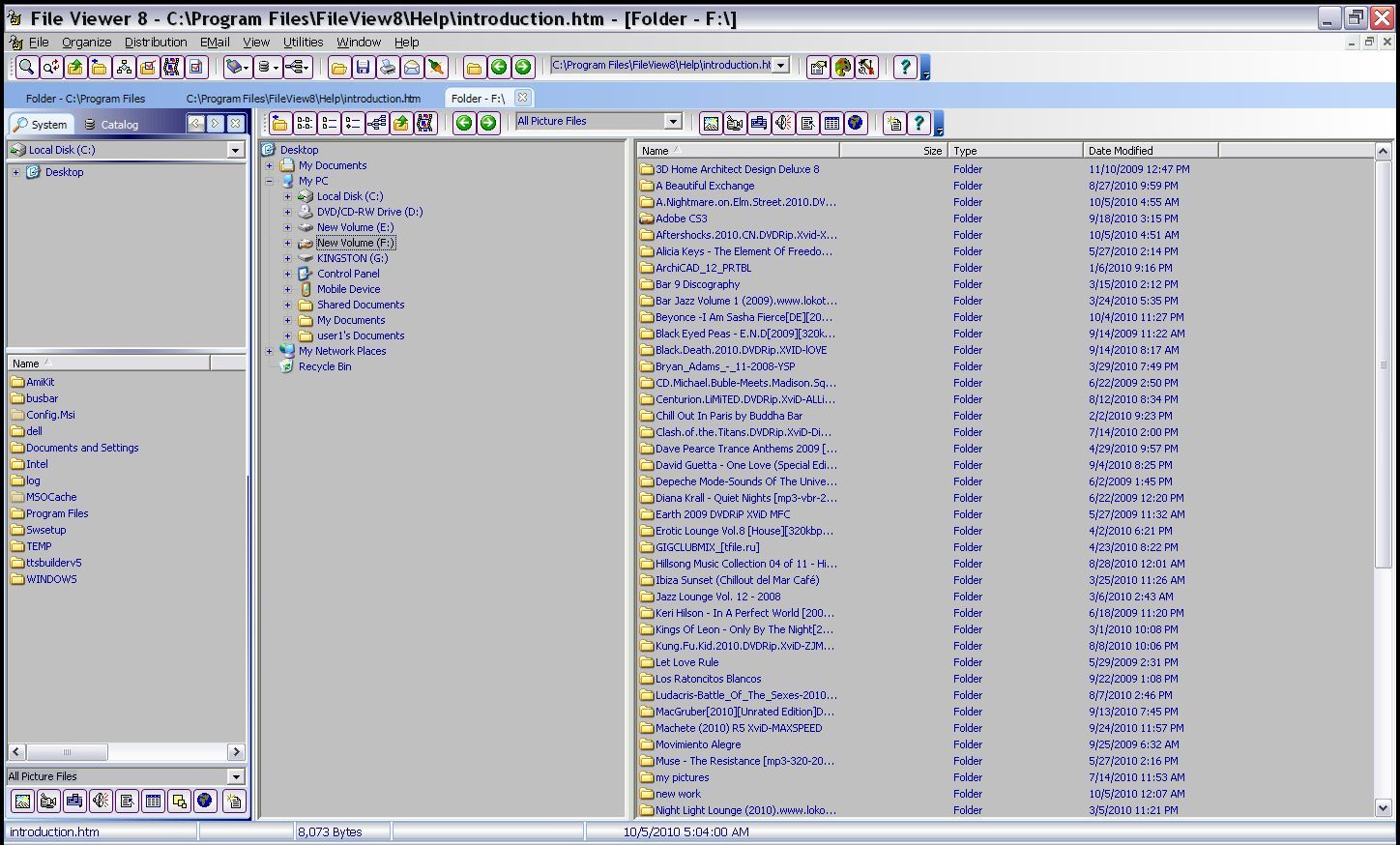Switch to introduction.htm document tab
1400x845 pixels.
(303, 99)
